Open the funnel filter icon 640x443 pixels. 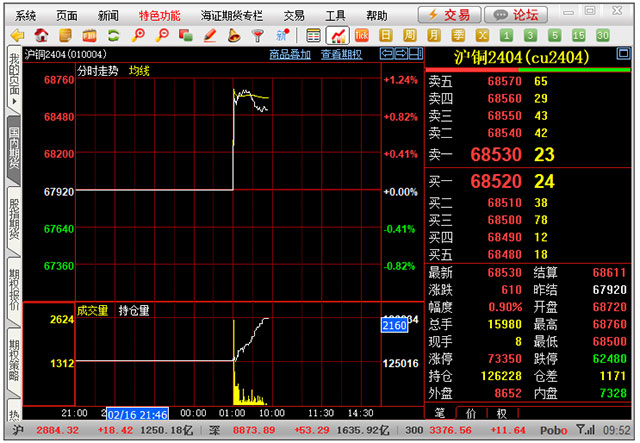click(x=258, y=36)
